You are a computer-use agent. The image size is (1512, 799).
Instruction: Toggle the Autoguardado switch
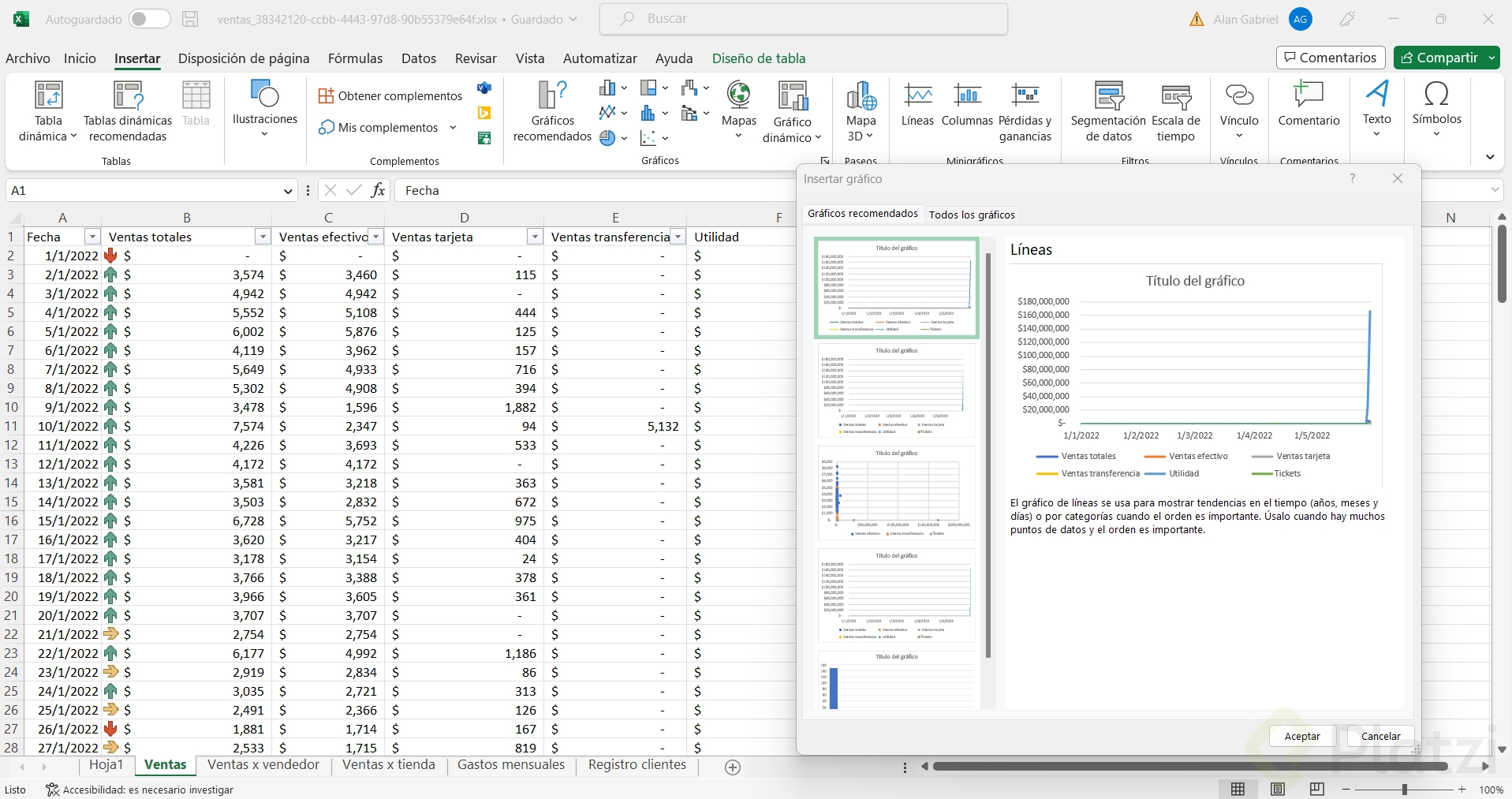click(150, 19)
